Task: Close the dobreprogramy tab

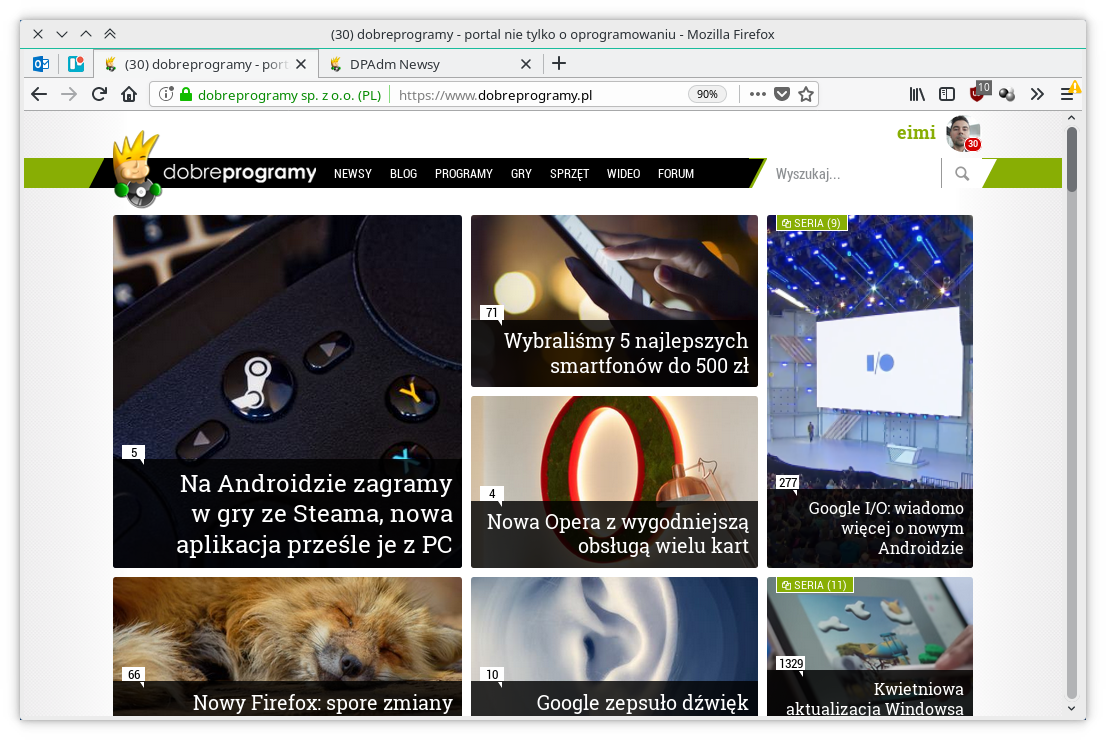Action: point(301,64)
